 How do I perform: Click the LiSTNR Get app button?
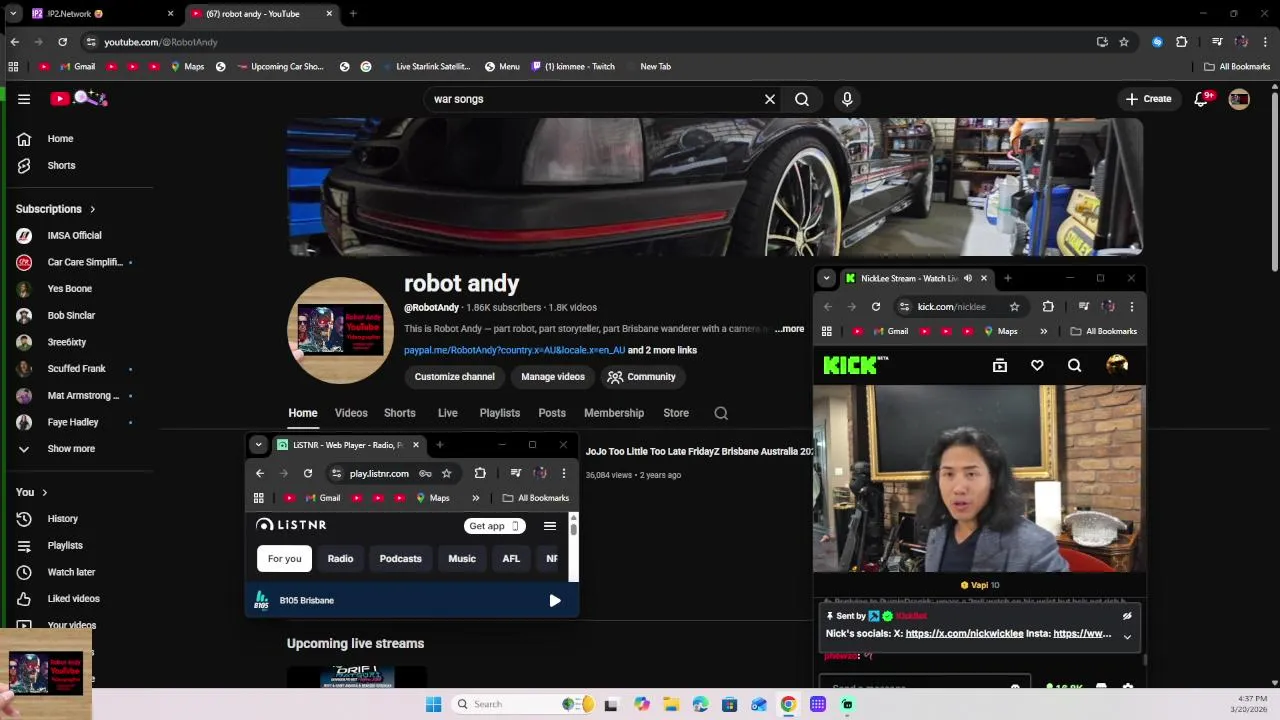pyautogui.click(x=494, y=526)
